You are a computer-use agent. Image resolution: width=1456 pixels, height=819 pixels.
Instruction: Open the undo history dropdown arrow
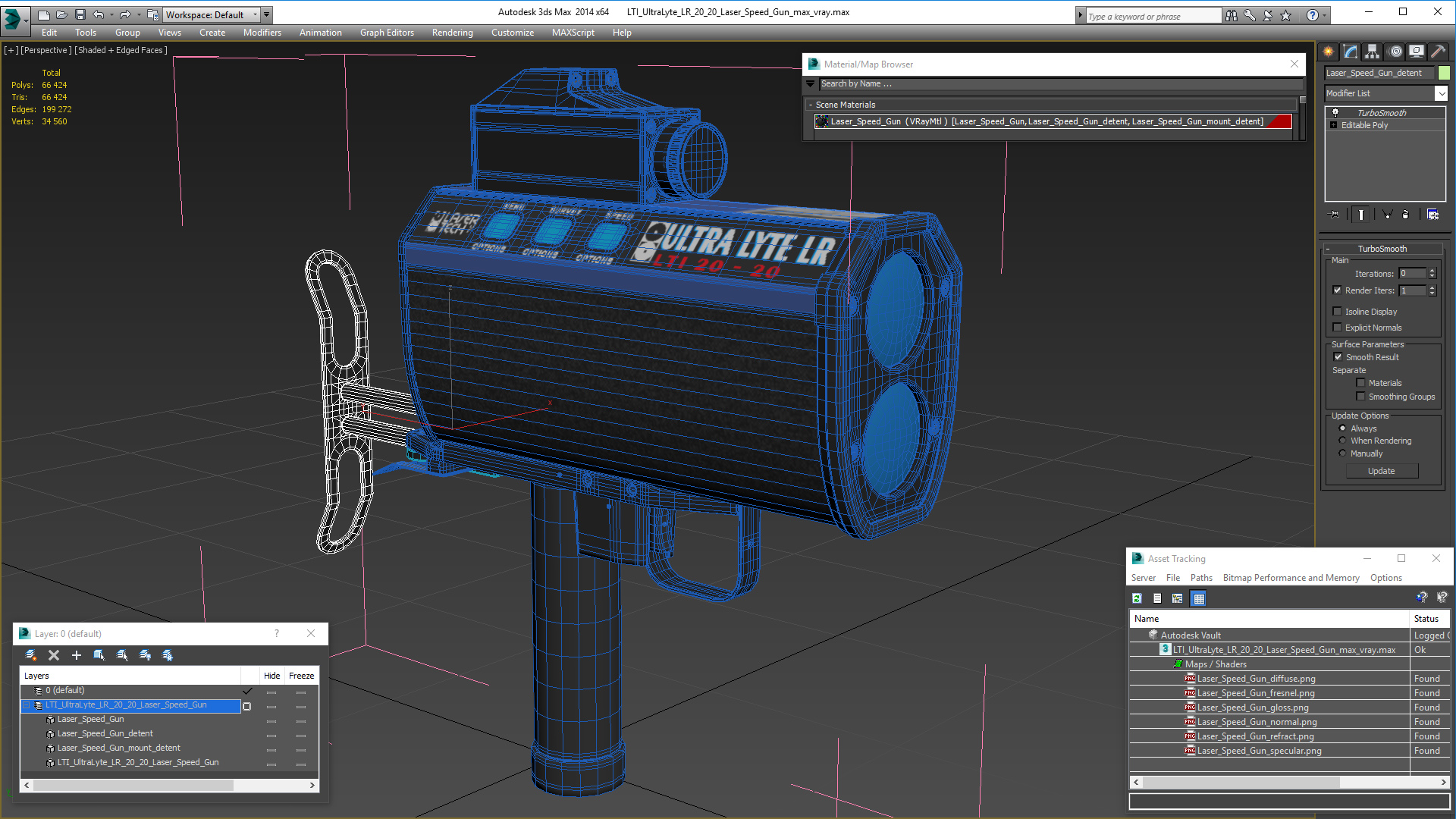pyautogui.click(x=111, y=14)
